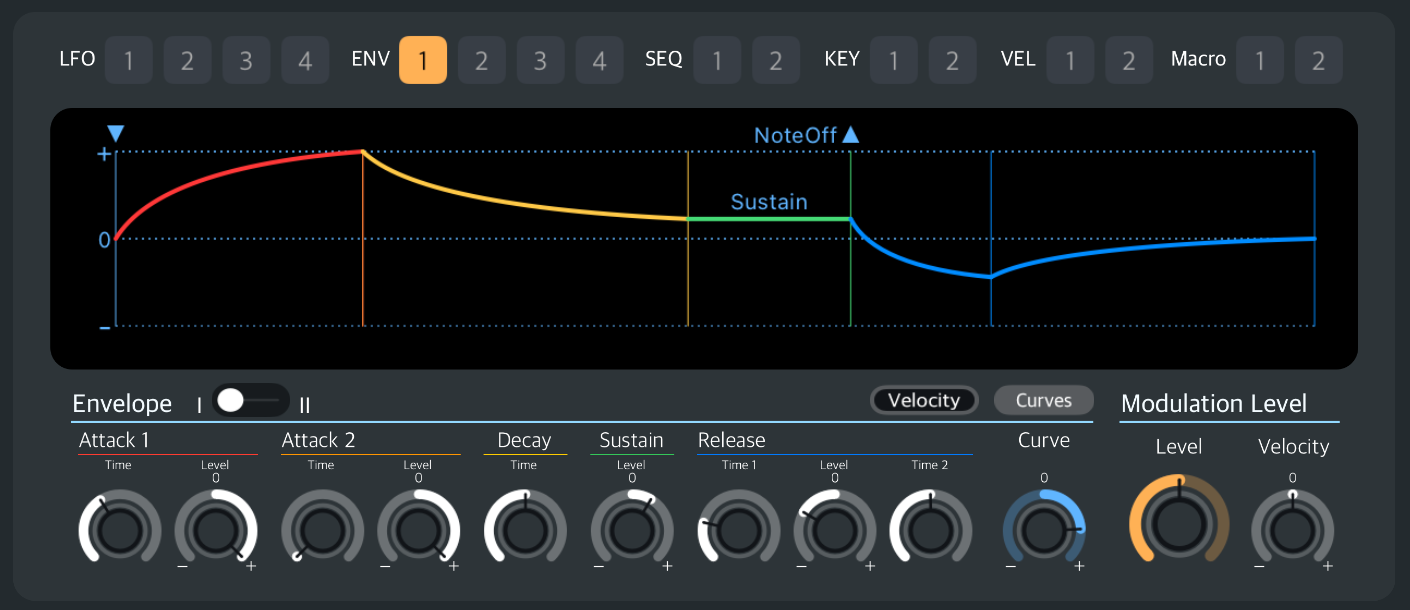Click the Decay Time knob
Viewport: 1410px width, 610px height.
(x=524, y=529)
